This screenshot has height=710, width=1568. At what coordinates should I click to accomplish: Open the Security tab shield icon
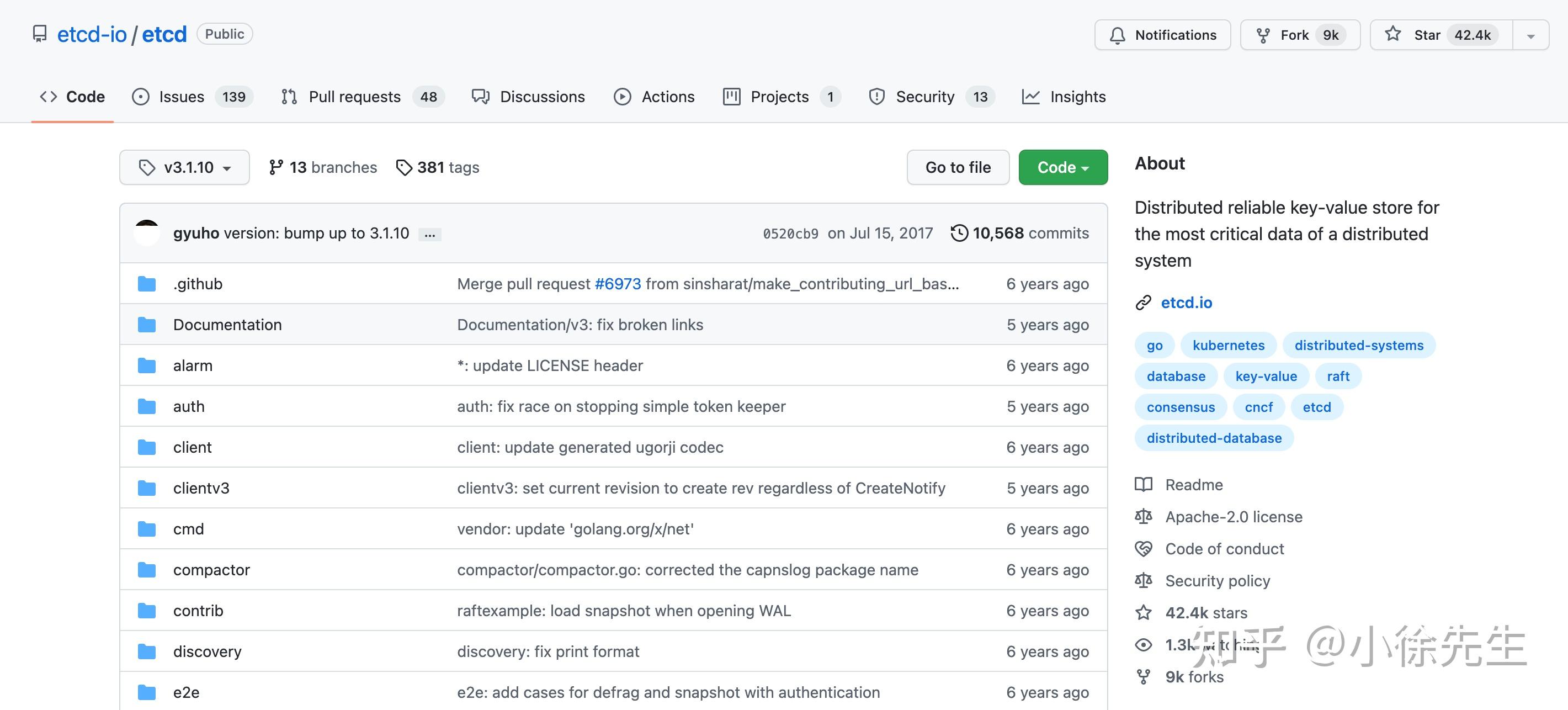[876, 97]
